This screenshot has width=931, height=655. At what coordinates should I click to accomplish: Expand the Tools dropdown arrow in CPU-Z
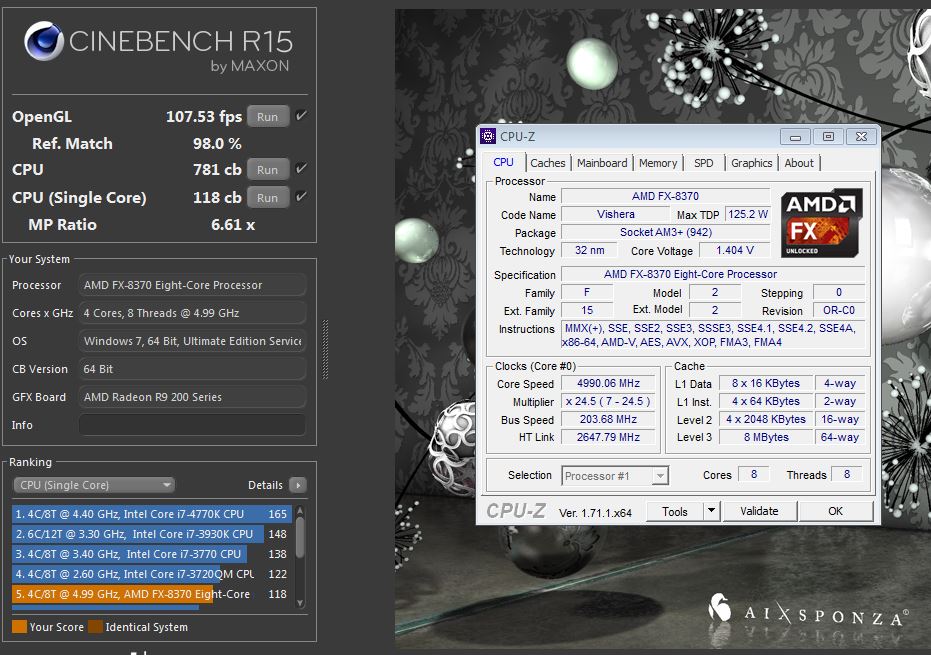(x=711, y=511)
